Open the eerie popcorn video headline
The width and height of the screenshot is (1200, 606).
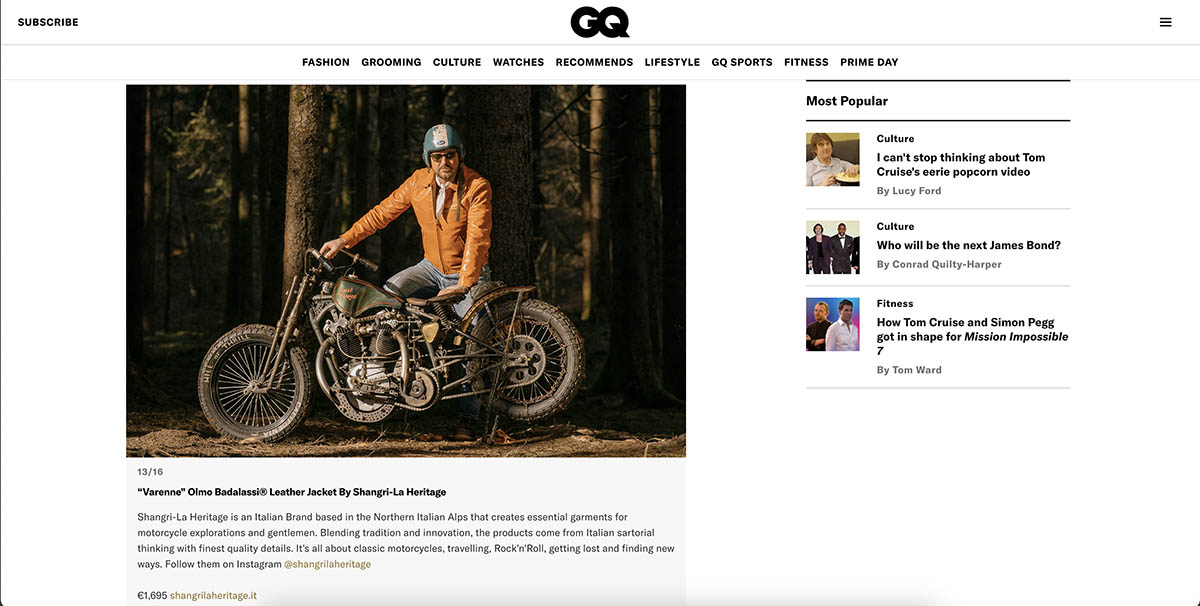[x=961, y=164]
